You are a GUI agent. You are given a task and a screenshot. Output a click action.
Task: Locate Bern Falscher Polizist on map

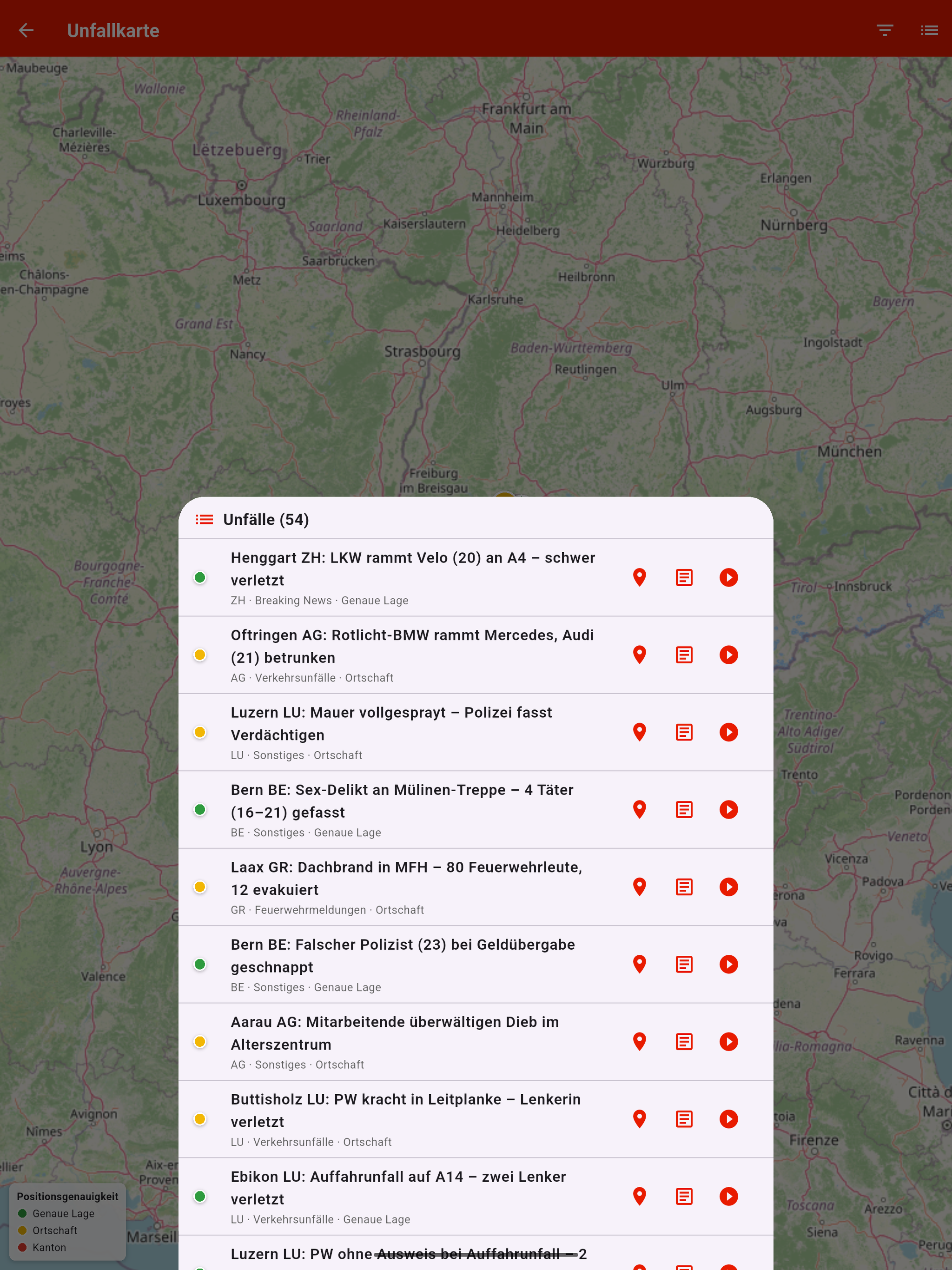[640, 965]
